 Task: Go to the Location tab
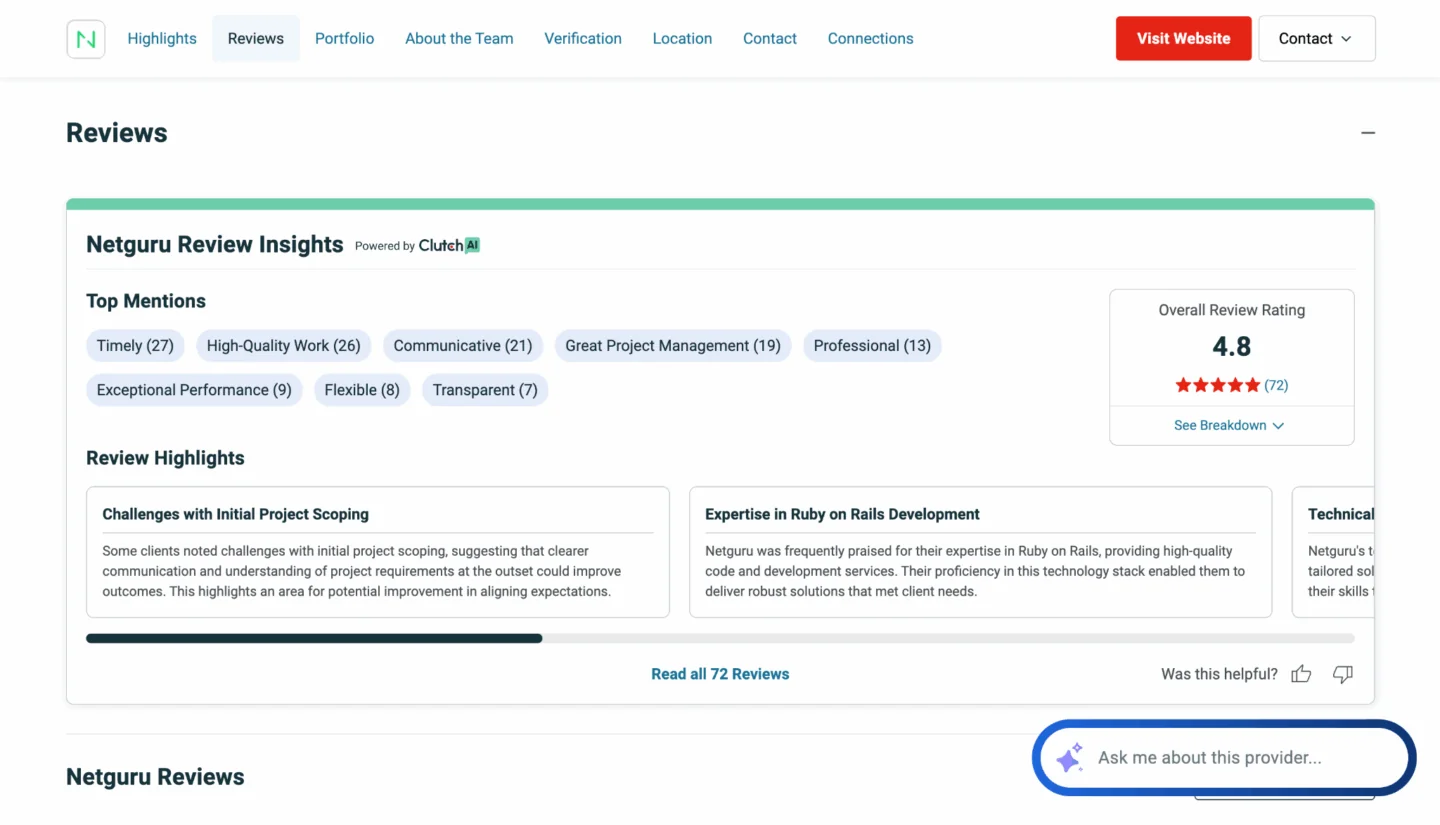click(x=682, y=38)
